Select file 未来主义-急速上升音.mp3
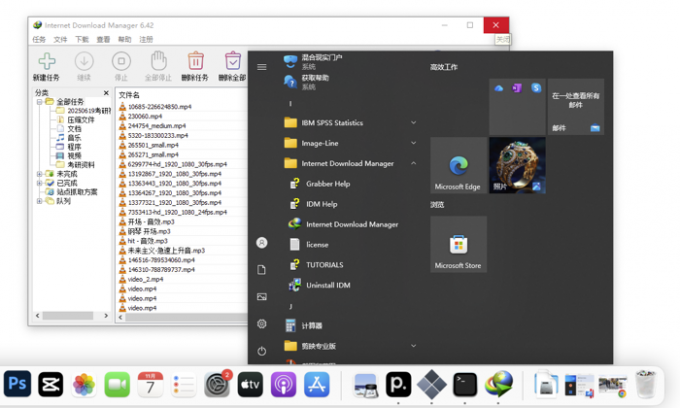Image resolution: width=680 pixels, height=408 pixels. click(x=166, y=251)
